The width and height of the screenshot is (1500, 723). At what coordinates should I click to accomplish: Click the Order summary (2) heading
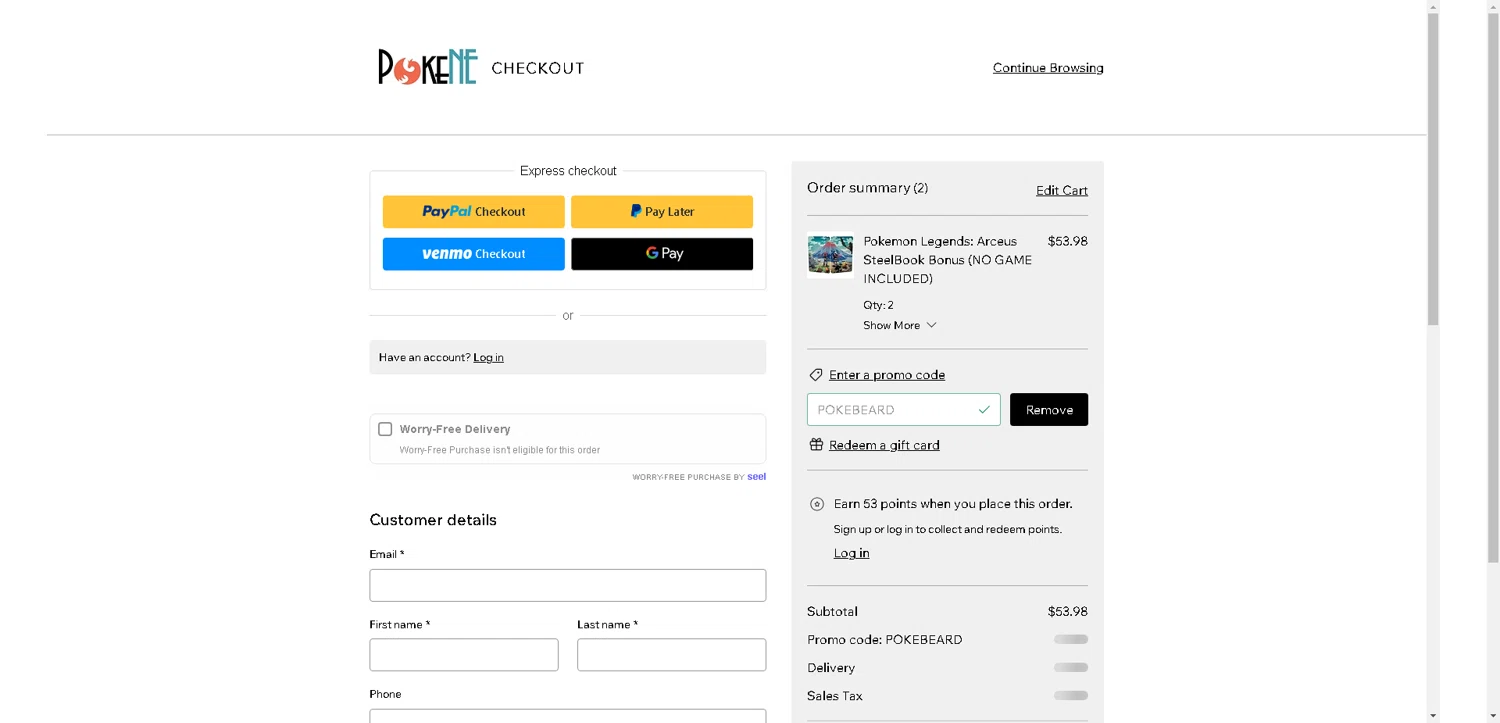click(x=868, y=188)
